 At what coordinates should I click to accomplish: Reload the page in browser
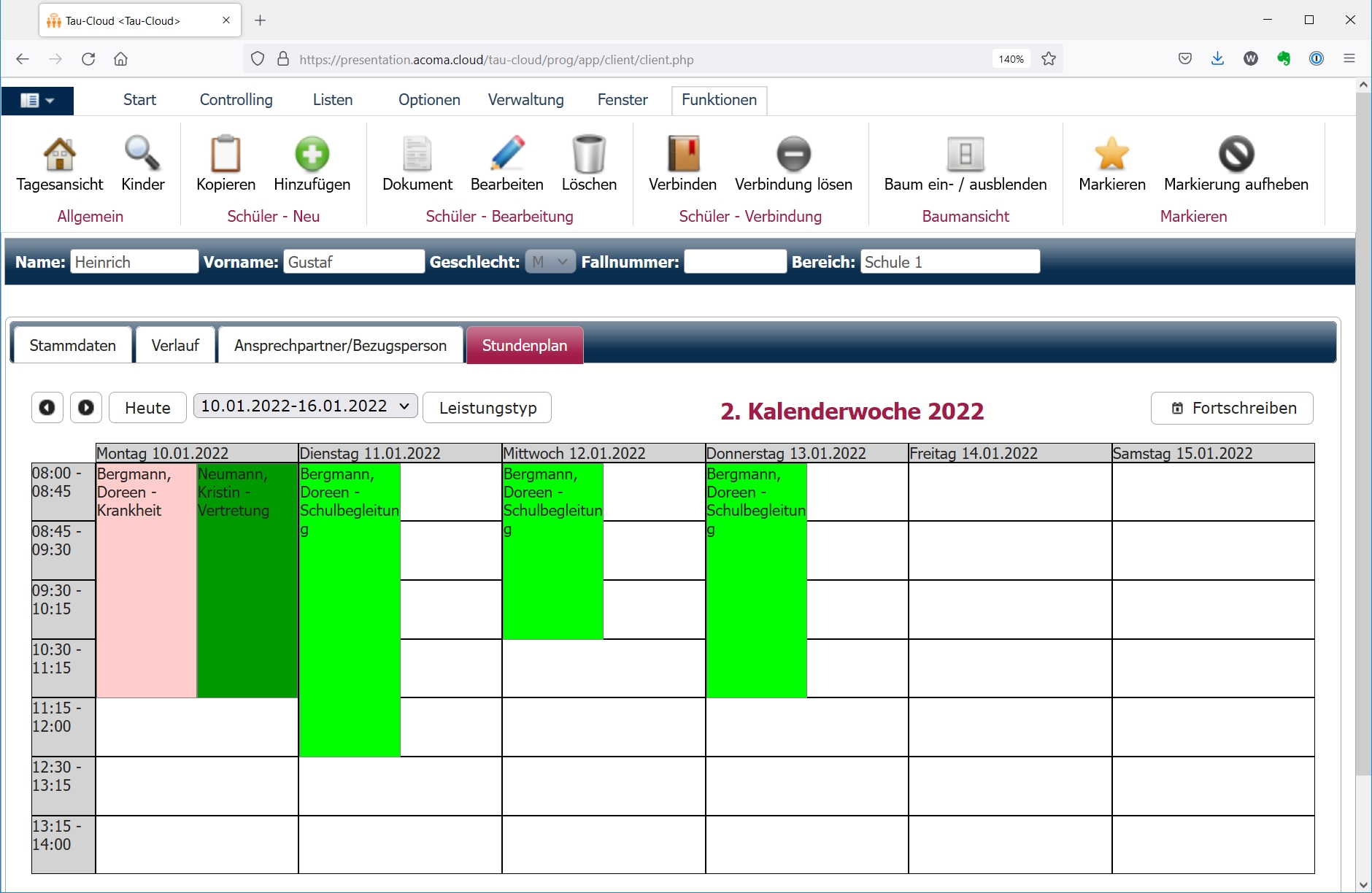click(88, 59)
